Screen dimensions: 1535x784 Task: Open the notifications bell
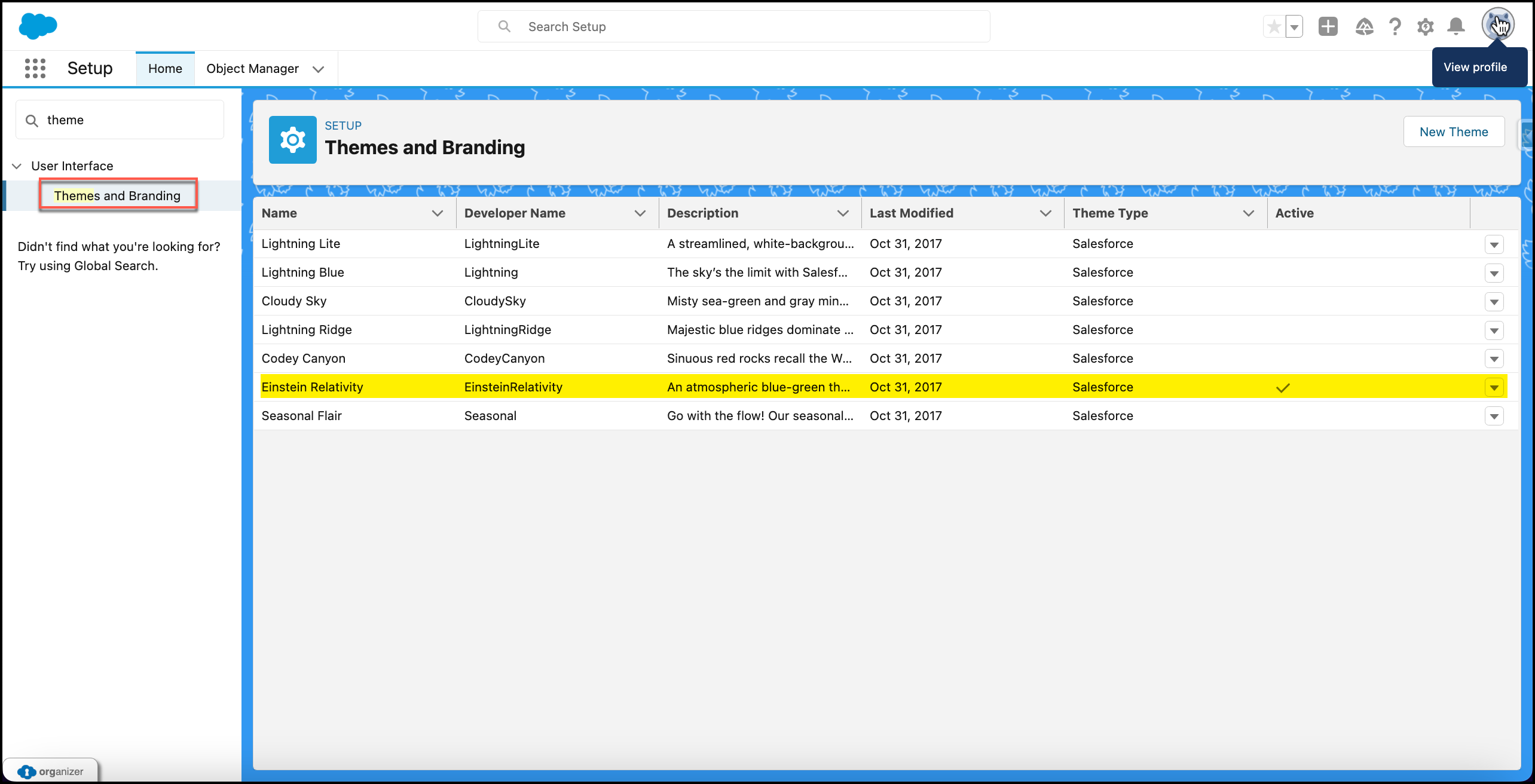pyautogui.click(x=1456, y=27)
